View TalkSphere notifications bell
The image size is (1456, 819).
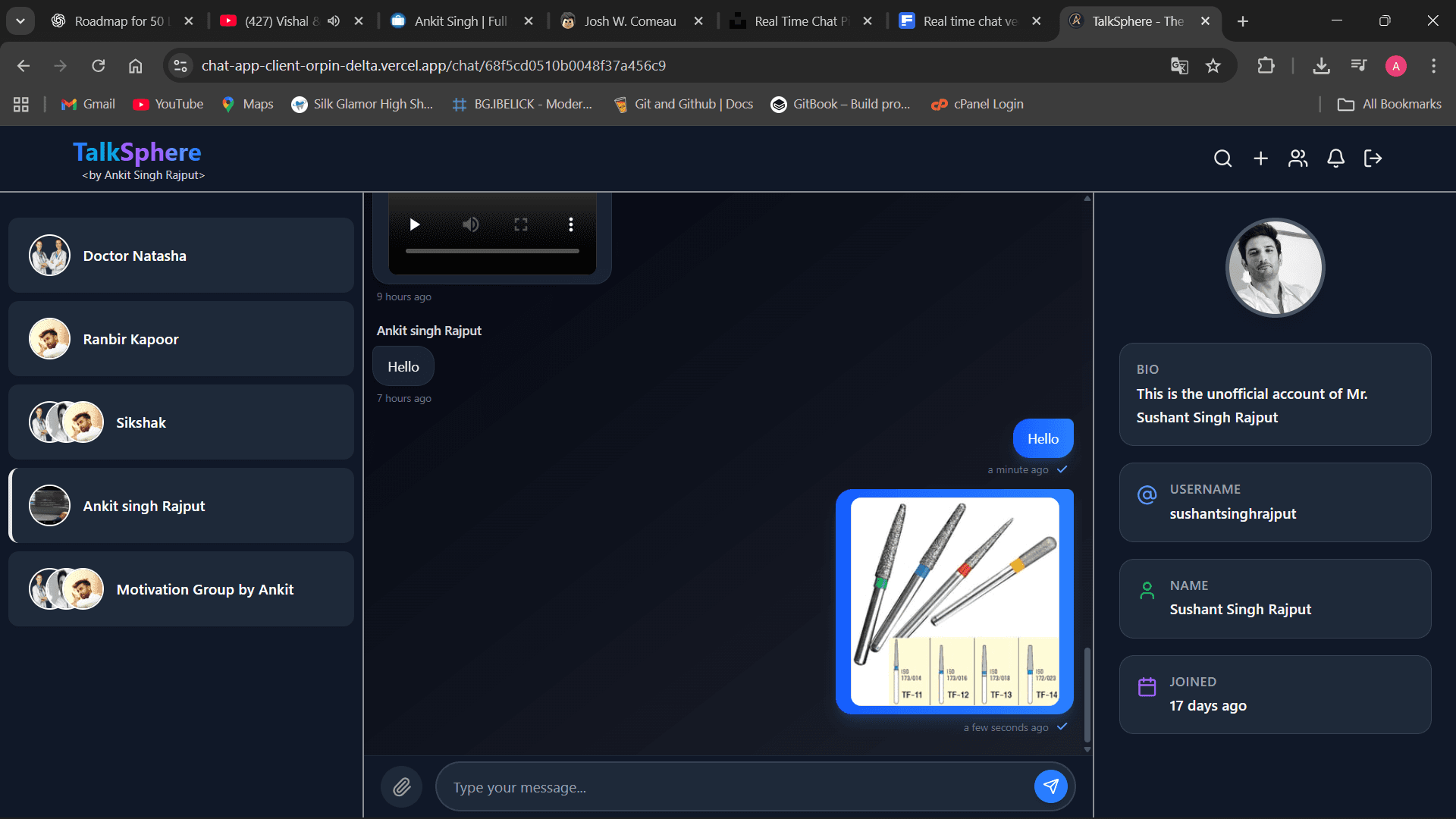point(1335,158)
